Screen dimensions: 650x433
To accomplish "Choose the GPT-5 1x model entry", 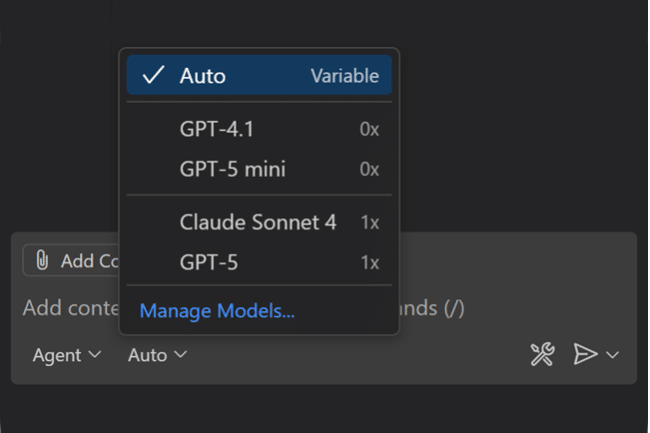I will 259,262.
